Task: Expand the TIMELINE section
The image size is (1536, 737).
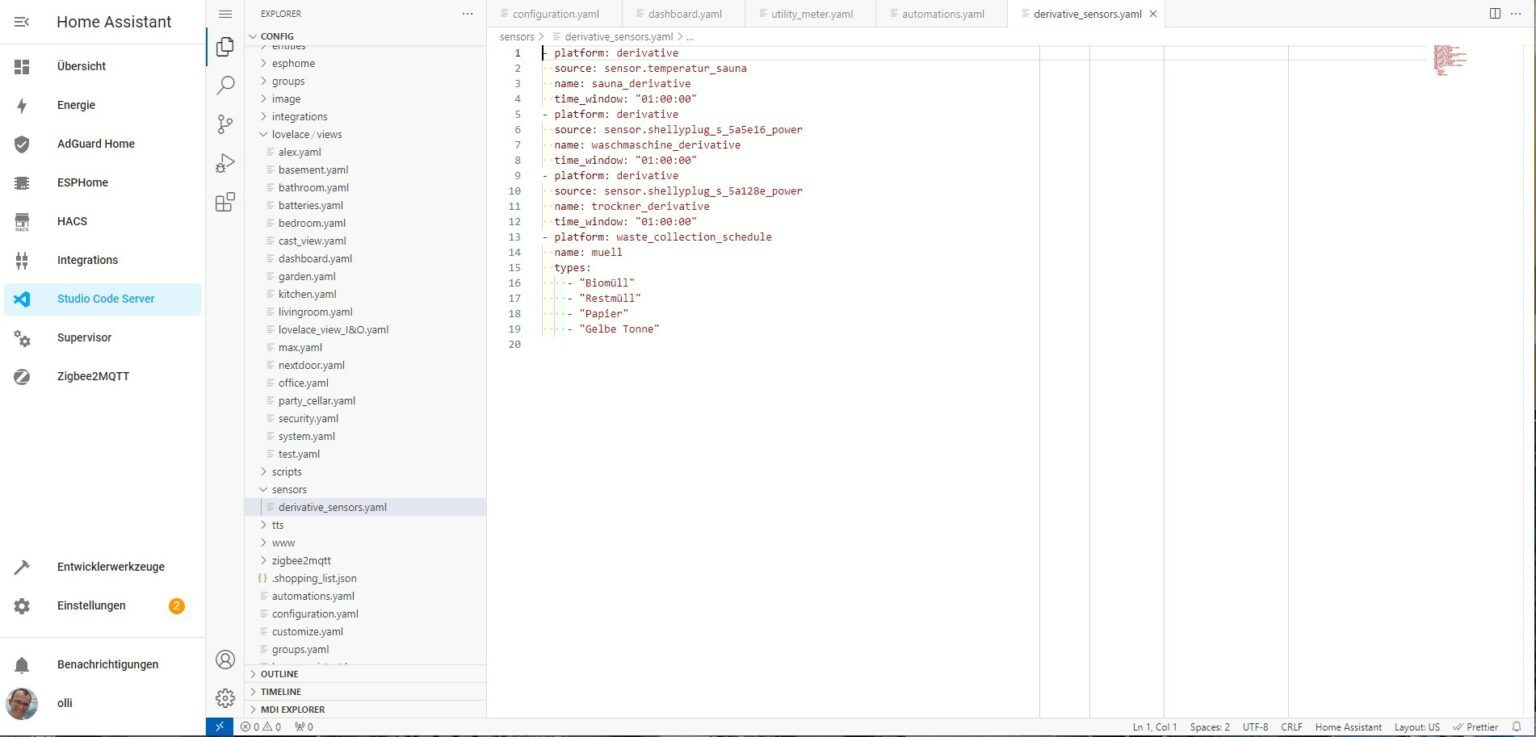Action: point(280,692)
